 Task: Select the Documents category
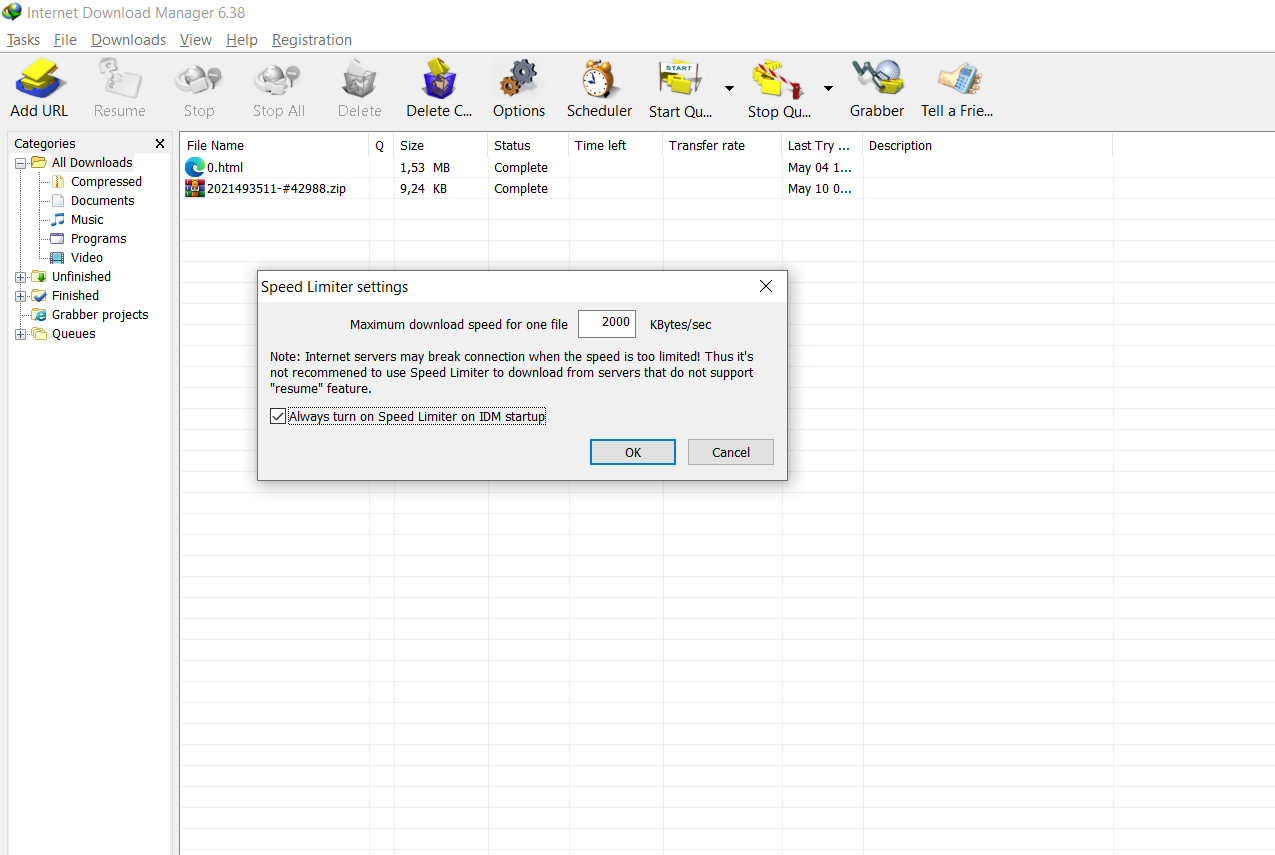pos(102,201)
